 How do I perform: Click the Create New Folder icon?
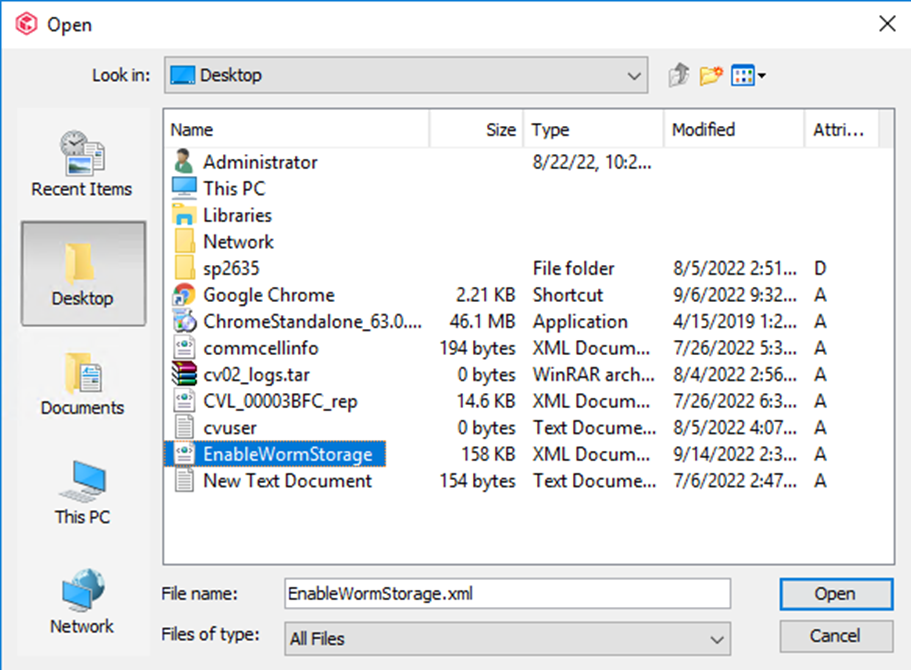[711, 76]
